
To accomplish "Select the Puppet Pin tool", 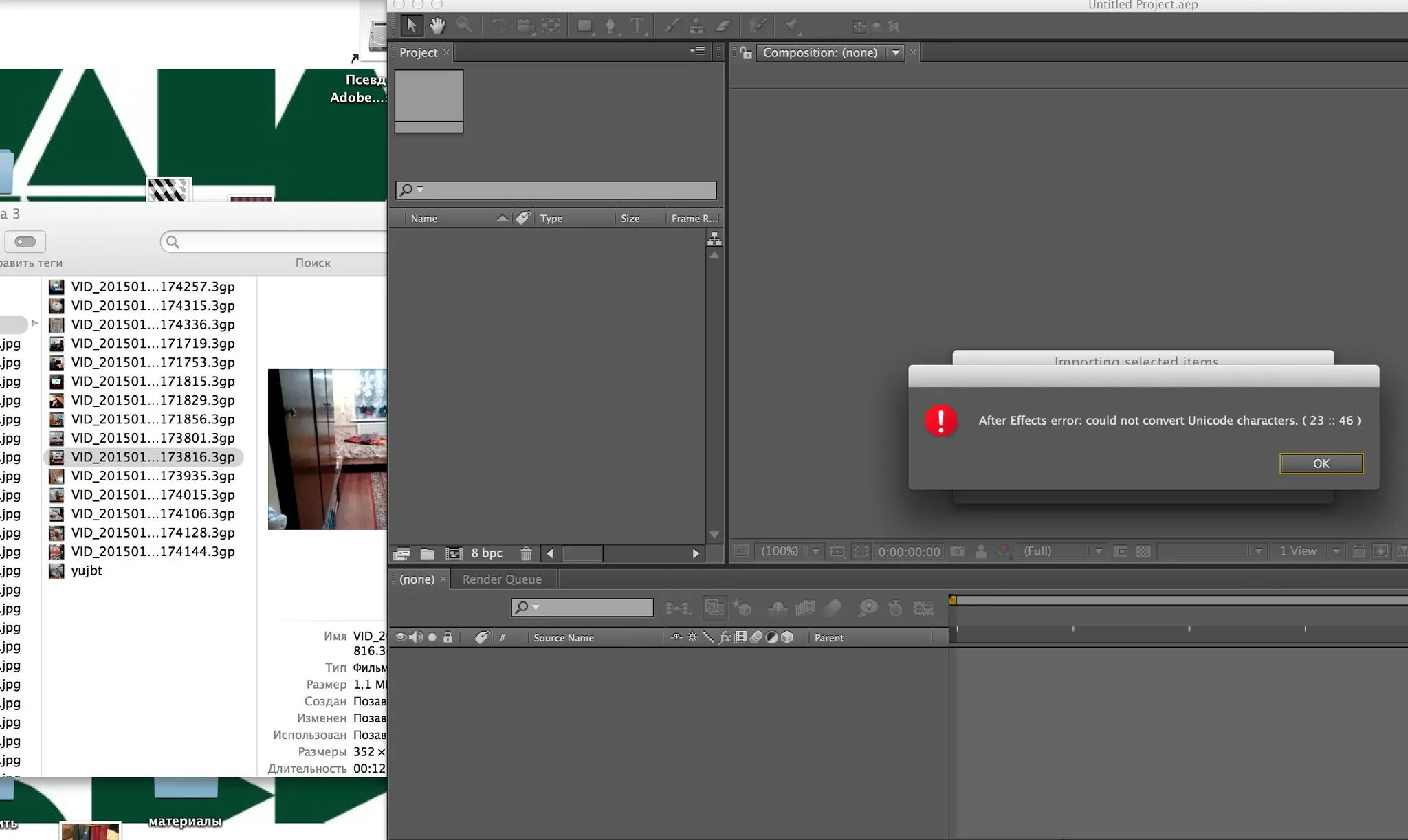I will (791, 26).
